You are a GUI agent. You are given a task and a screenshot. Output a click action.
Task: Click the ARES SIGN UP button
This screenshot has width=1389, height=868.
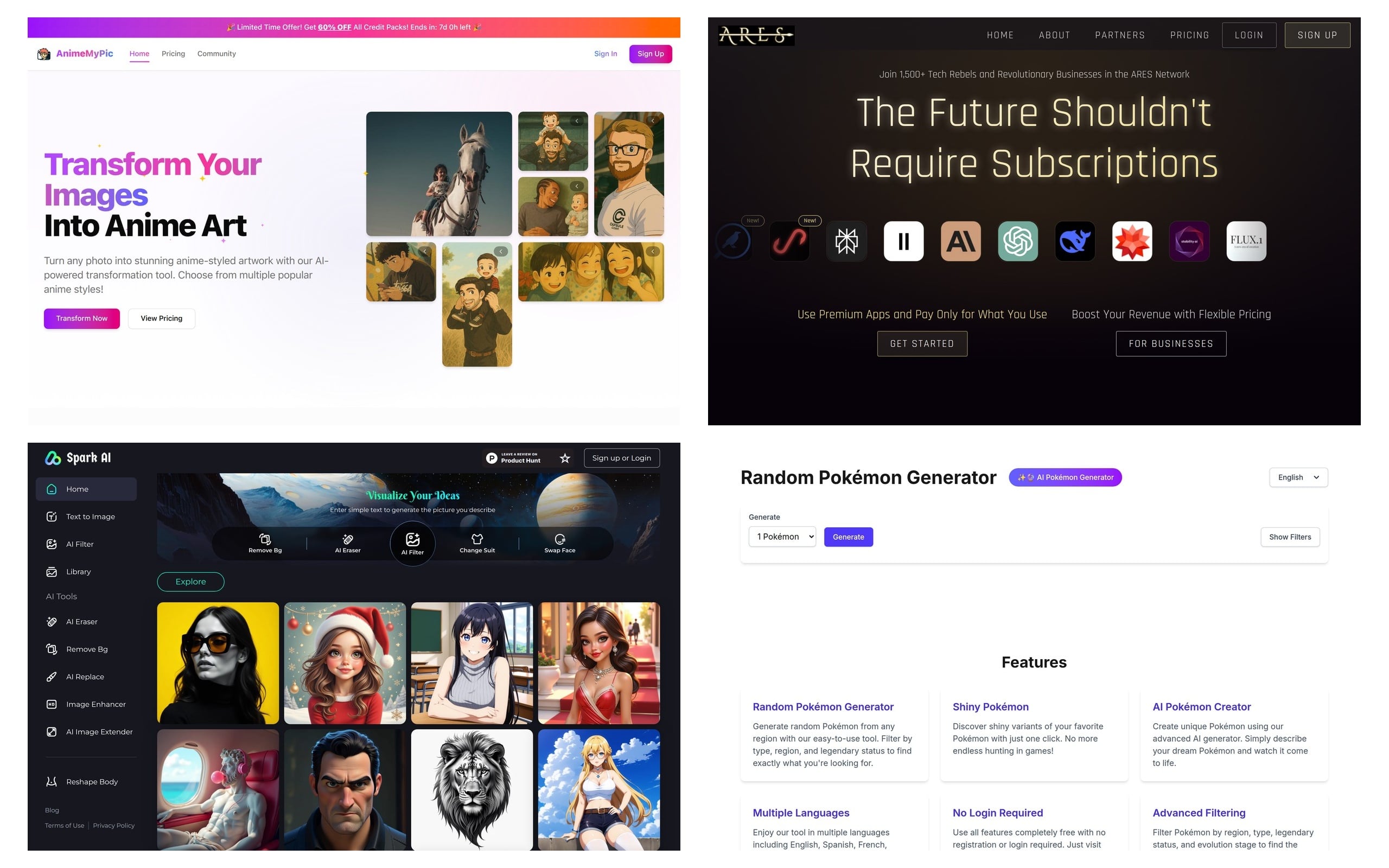pyautogui.click(x=1317, y=36)
